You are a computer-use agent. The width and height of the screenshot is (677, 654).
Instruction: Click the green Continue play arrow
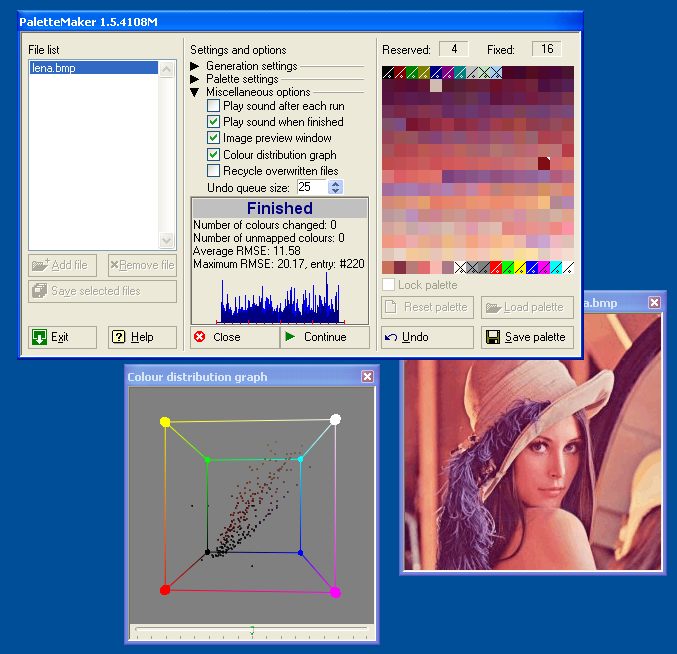[290, 336]
